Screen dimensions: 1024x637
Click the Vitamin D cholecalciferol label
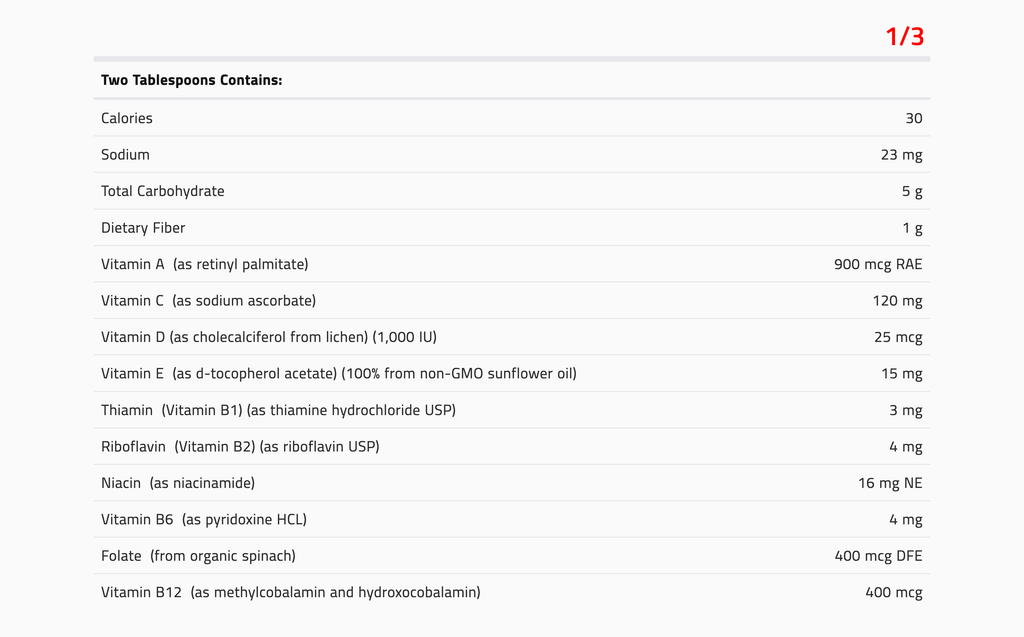click(x=268, y=337)
